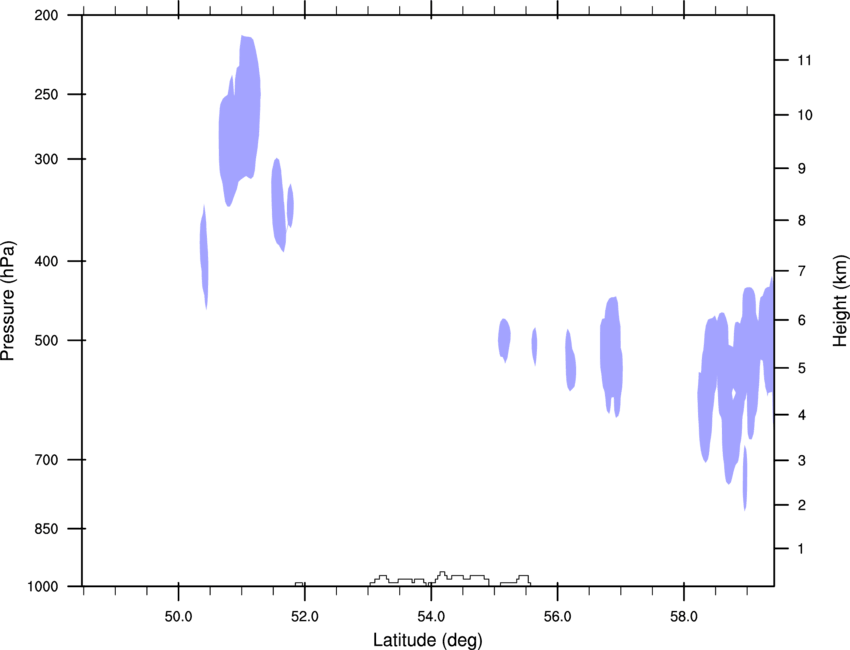
Task: Select the 300 pressure tick label
Action: (46, 159)
